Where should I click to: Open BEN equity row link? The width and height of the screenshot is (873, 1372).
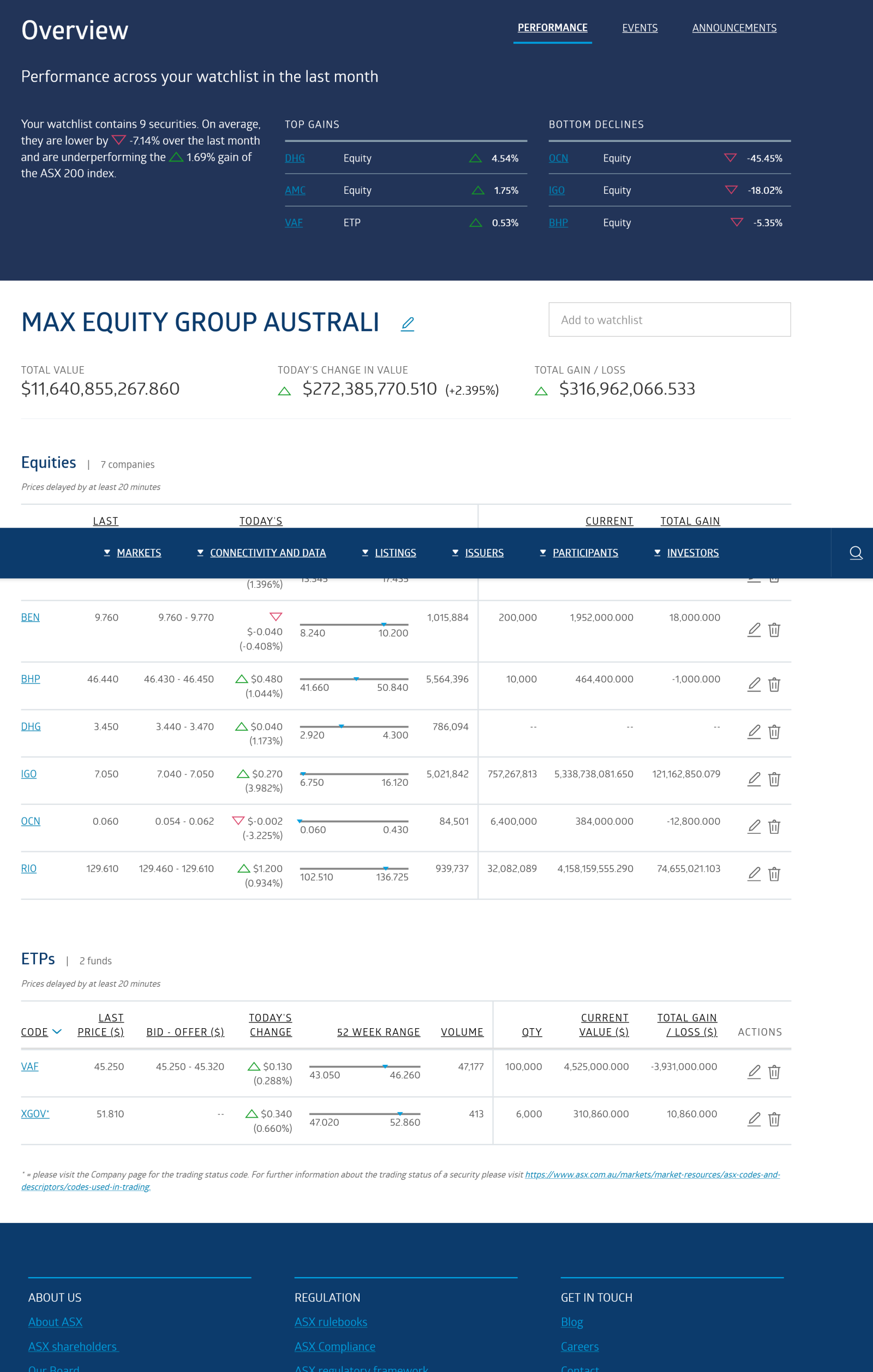point(30,617)
